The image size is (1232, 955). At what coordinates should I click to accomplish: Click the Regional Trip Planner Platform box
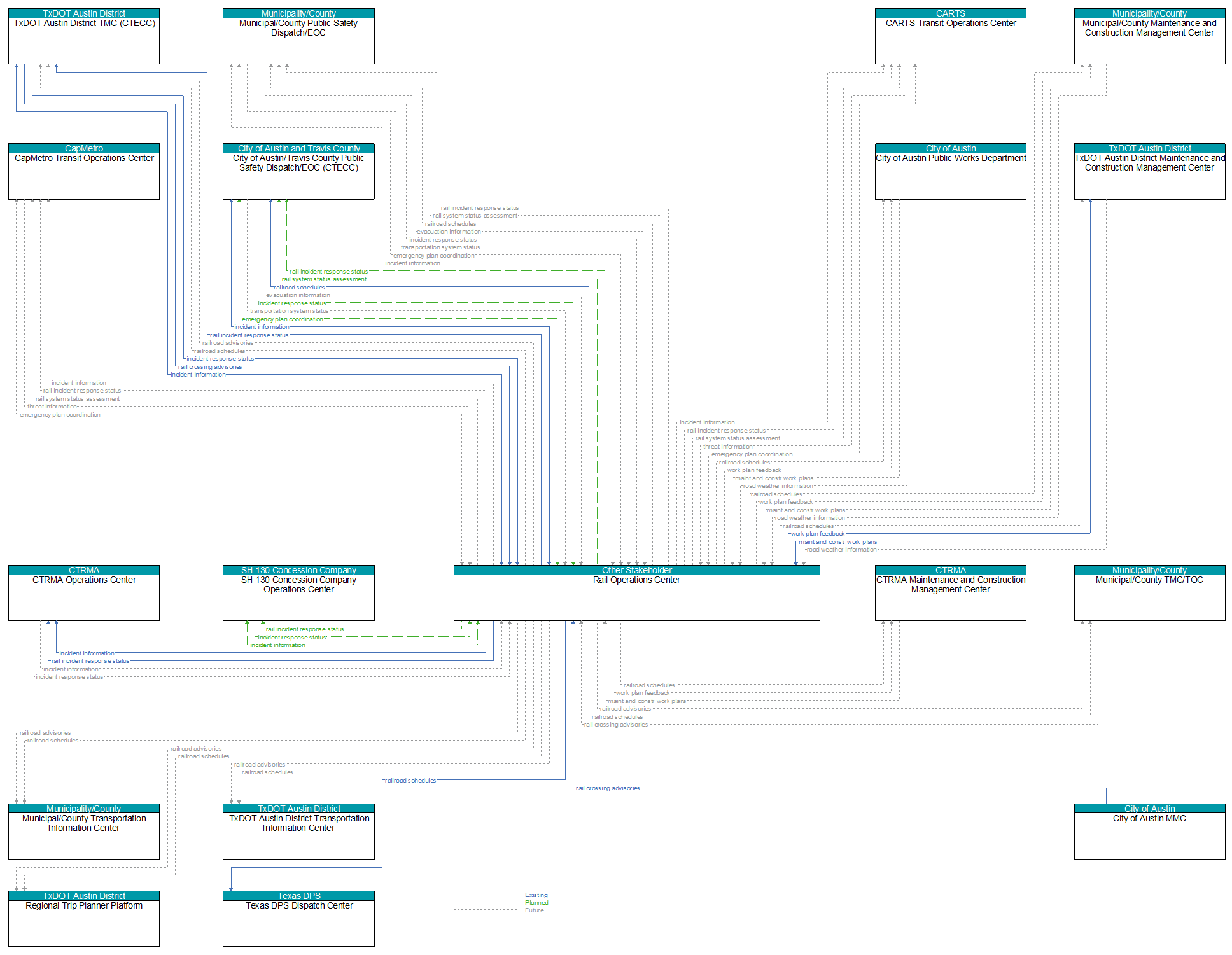pos(84,919)
